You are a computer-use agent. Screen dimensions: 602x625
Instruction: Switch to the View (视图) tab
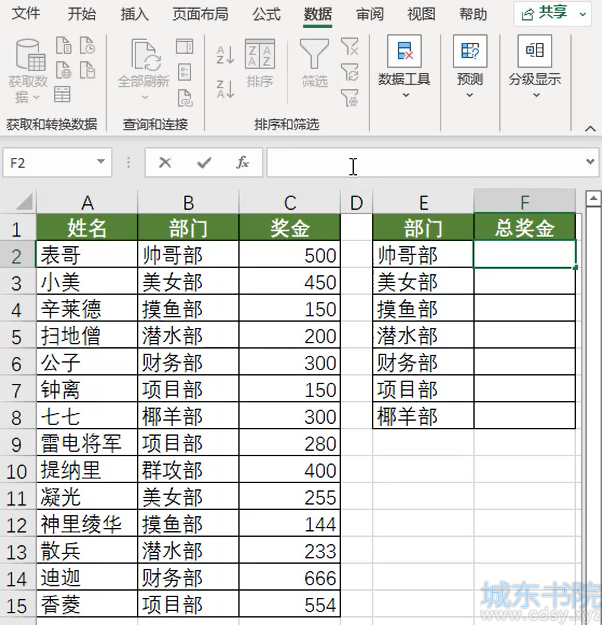[421, 14]
